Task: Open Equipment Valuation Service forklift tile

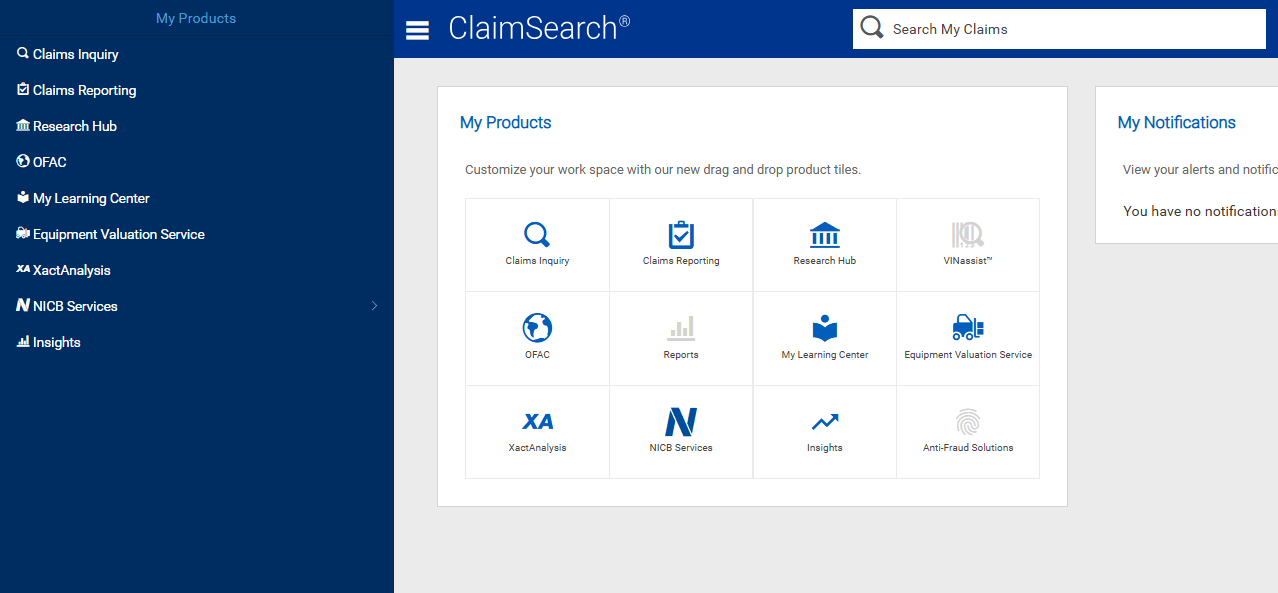Action: (968, 328)
